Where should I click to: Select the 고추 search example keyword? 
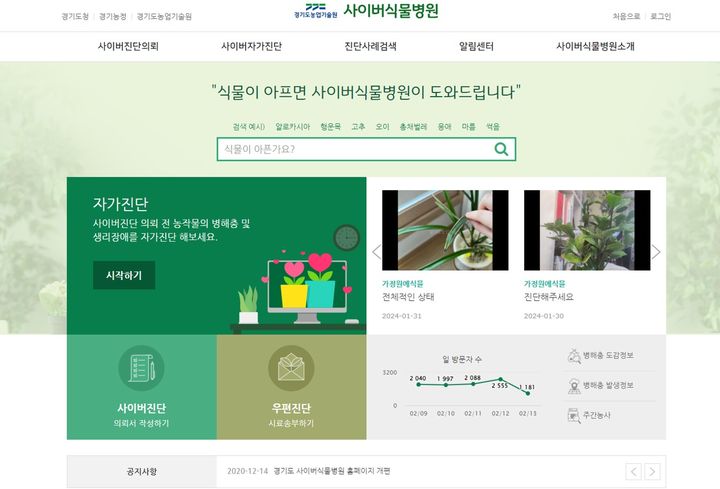click(x=358, y=127)
